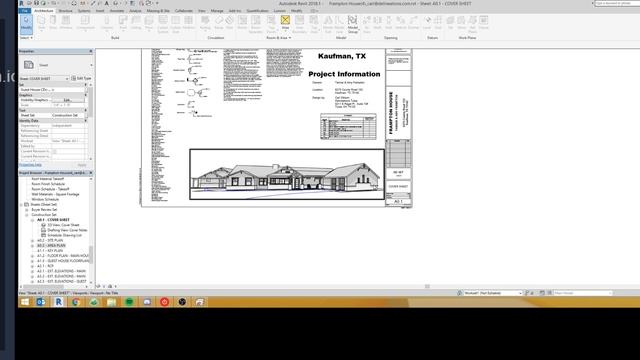Select the Railing tool in Circulation panel
The image size is (640, 360).
pyautogui.click(x=205, y=23)
